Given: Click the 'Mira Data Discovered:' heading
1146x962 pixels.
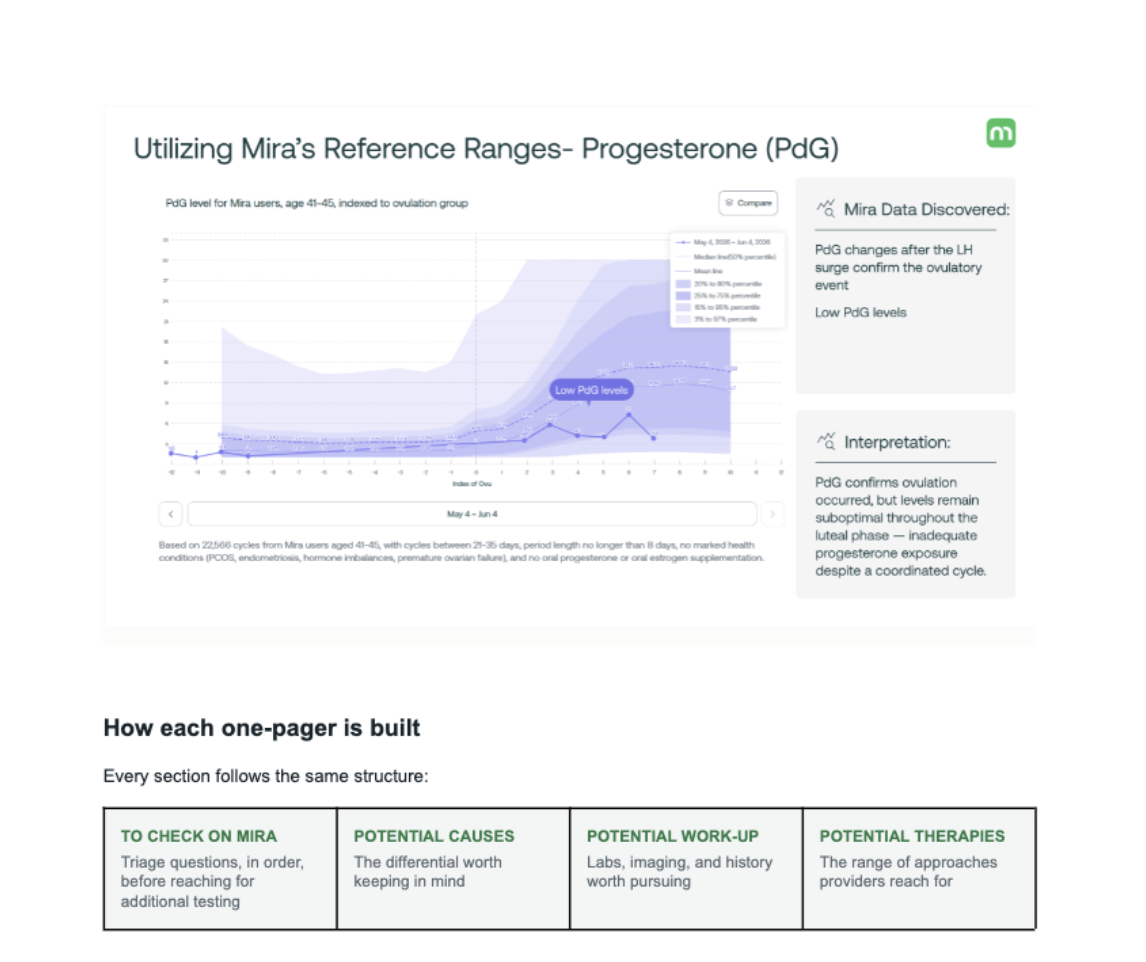Looking at the screenshot, I should [x=927, y=209].
